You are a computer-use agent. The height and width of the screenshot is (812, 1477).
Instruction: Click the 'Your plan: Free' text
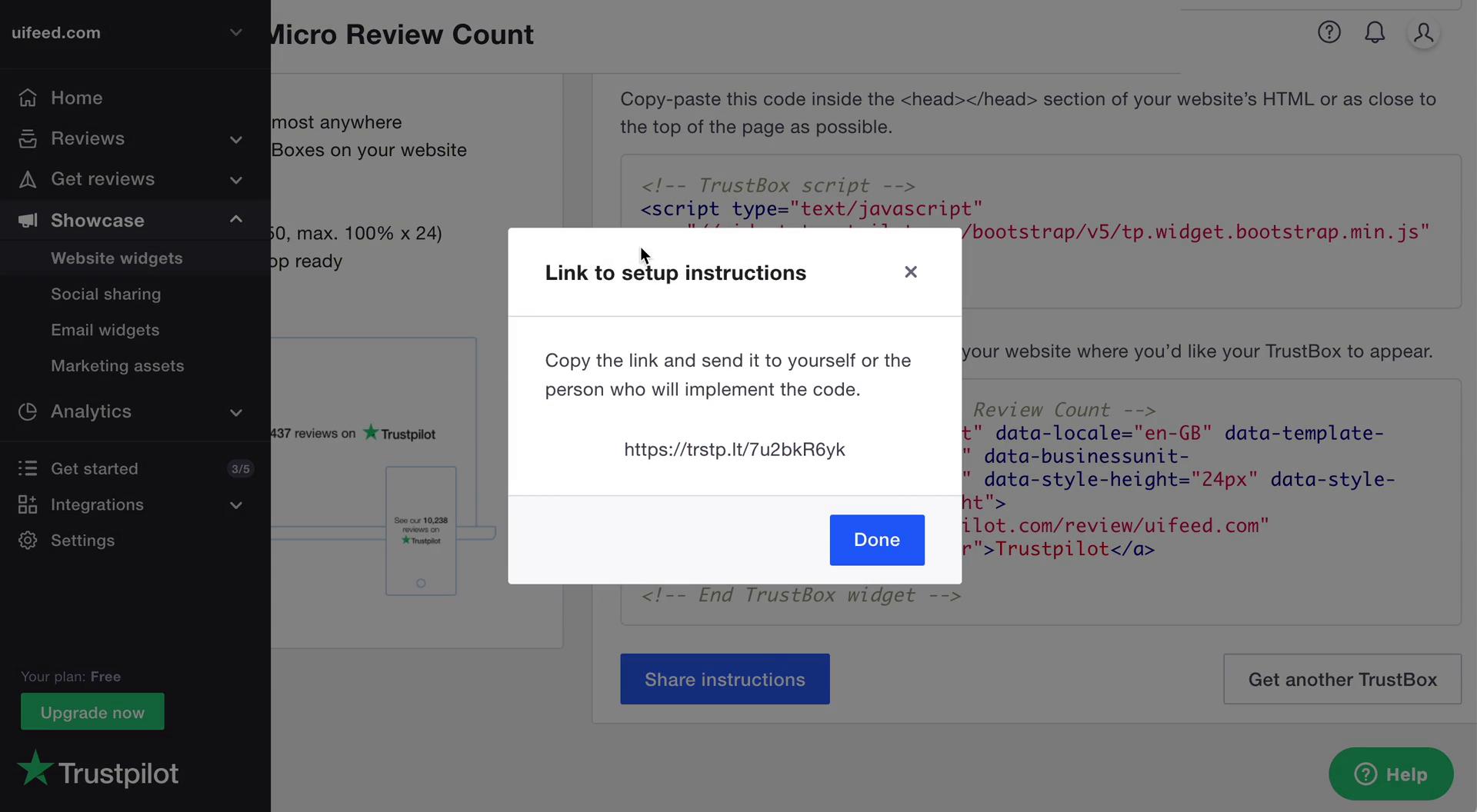pos(71,677)
